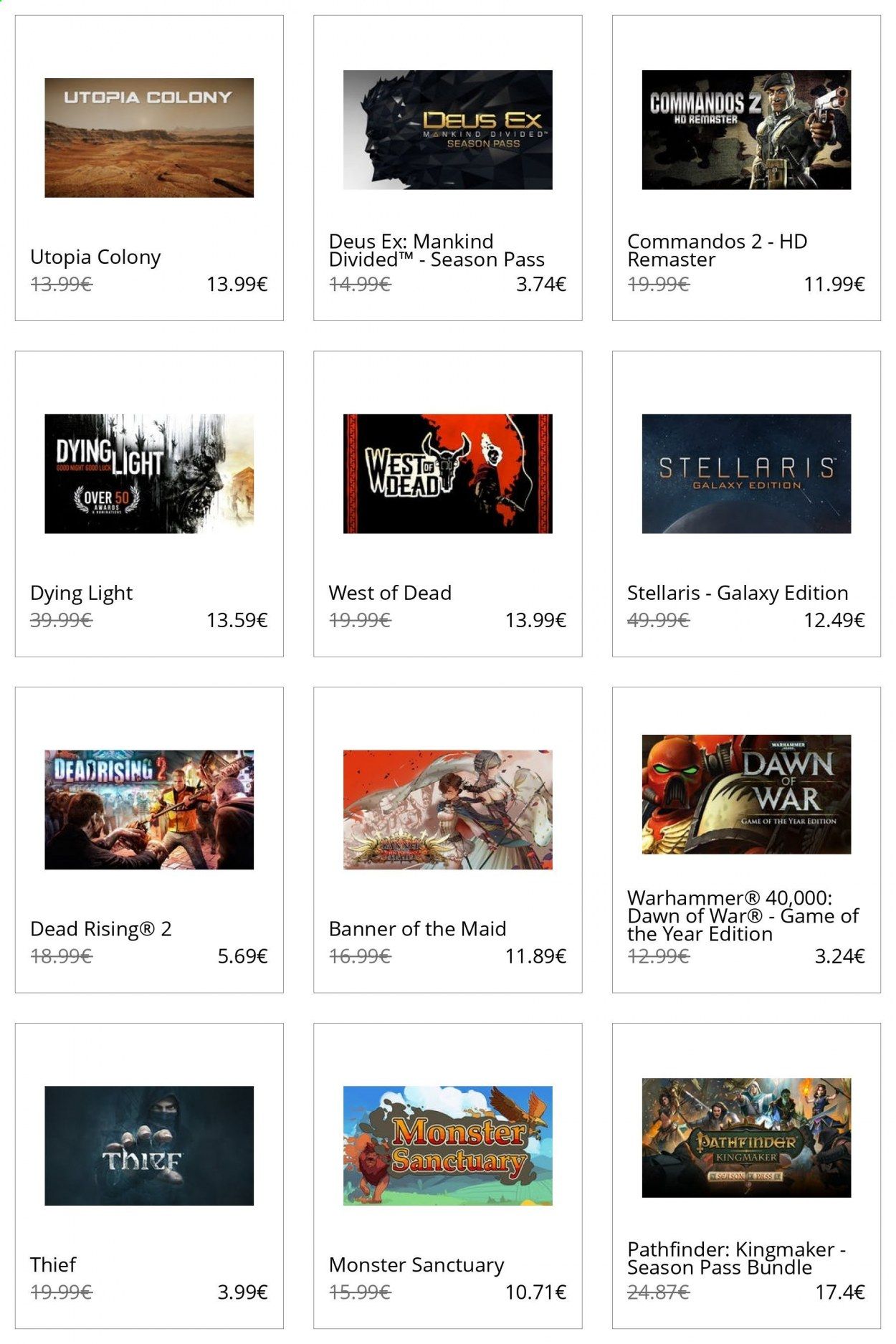Click the crossed-out 13.99€ Utopia Colony price

(61, 285)
